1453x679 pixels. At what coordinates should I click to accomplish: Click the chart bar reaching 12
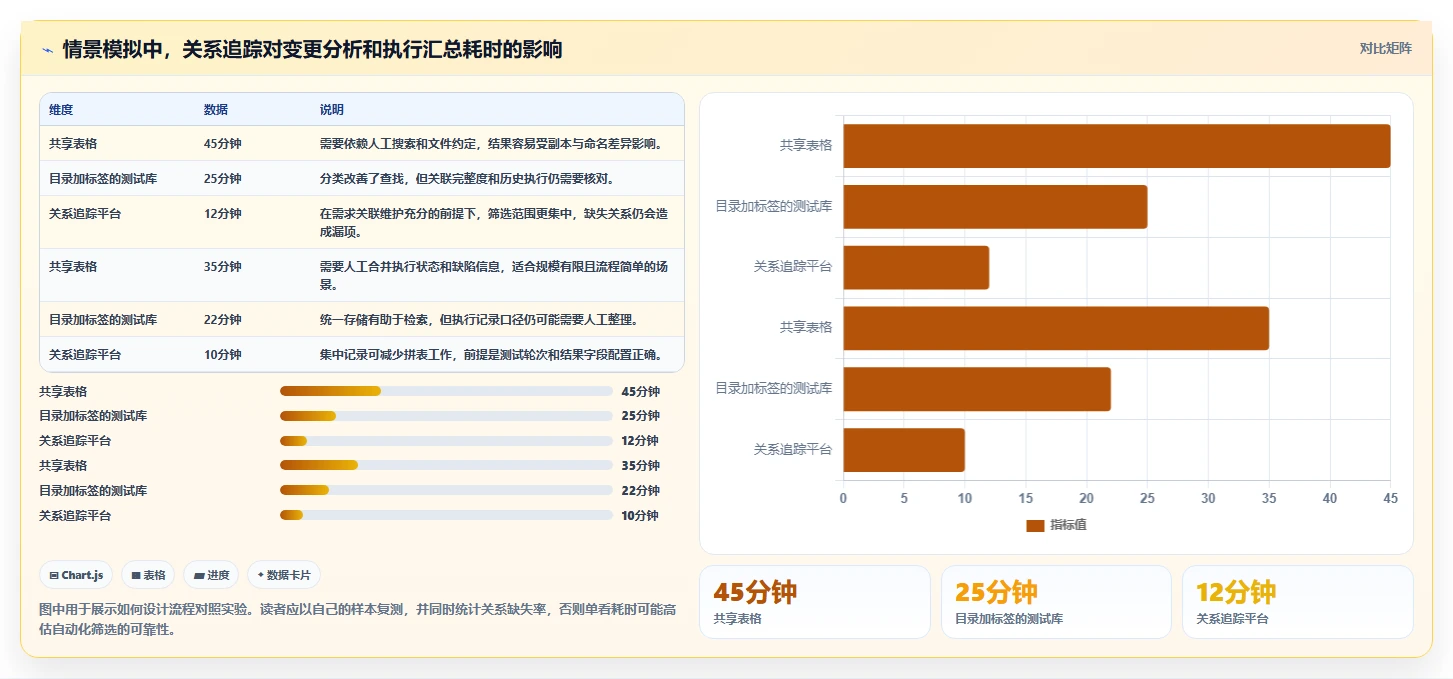916,268
